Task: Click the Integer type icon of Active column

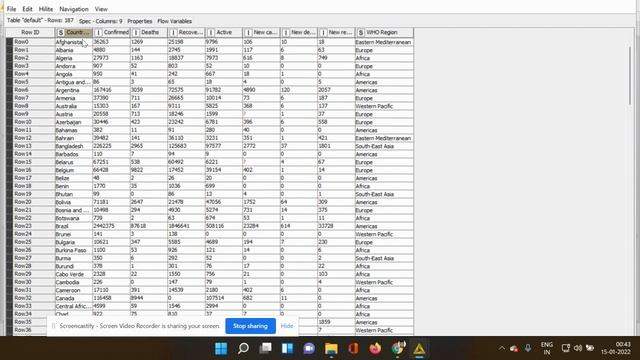Action: pyautogui.click(x=211, y=33)
